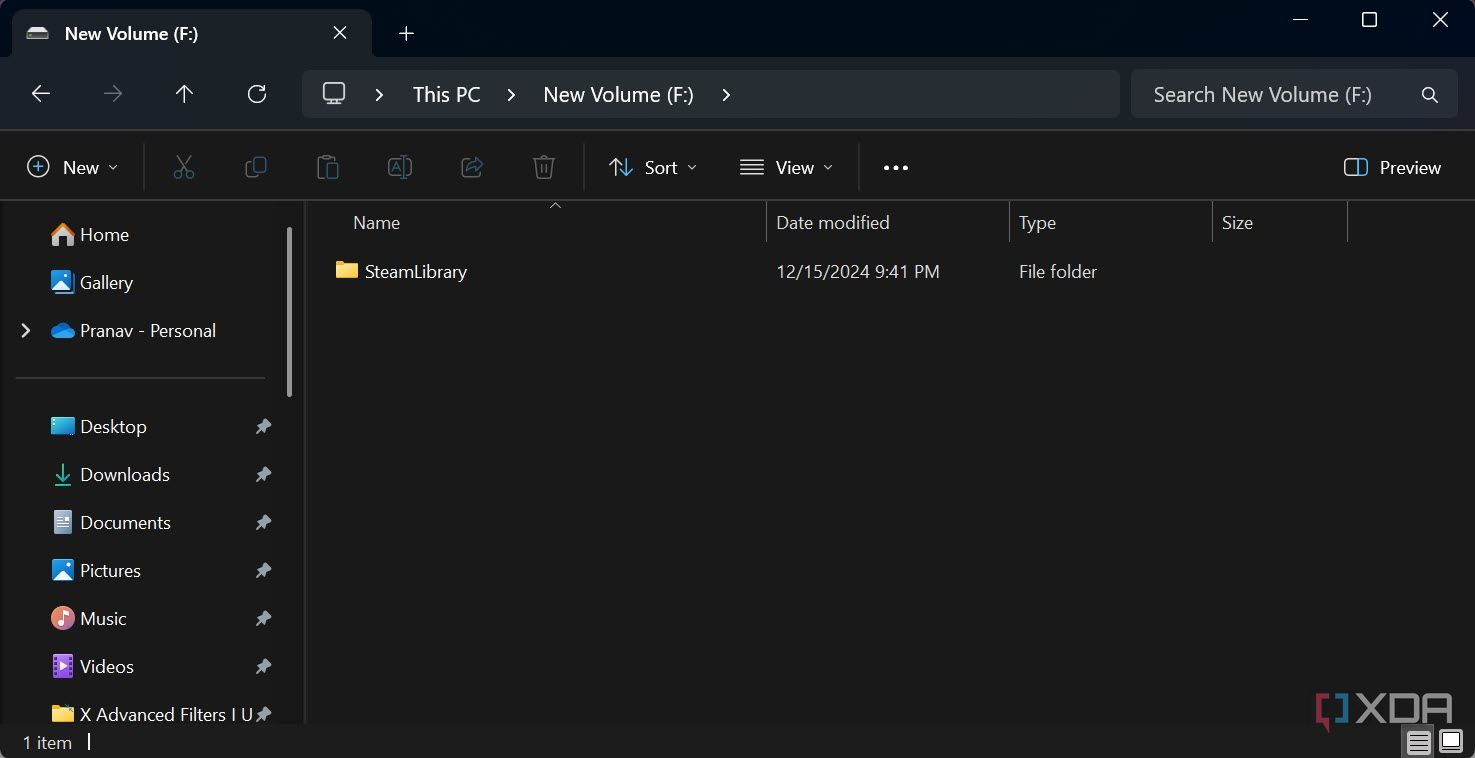Switch to large thumbnails view icon
1475x758 pixels.
pyautogui.click(x=1451, y=742)
